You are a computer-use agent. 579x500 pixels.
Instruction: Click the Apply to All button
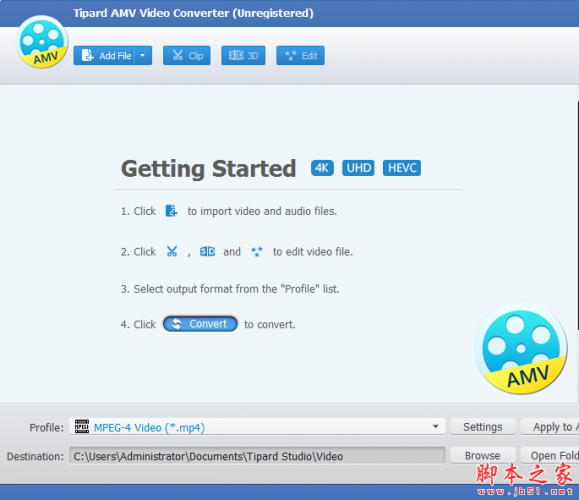[550, 427]
